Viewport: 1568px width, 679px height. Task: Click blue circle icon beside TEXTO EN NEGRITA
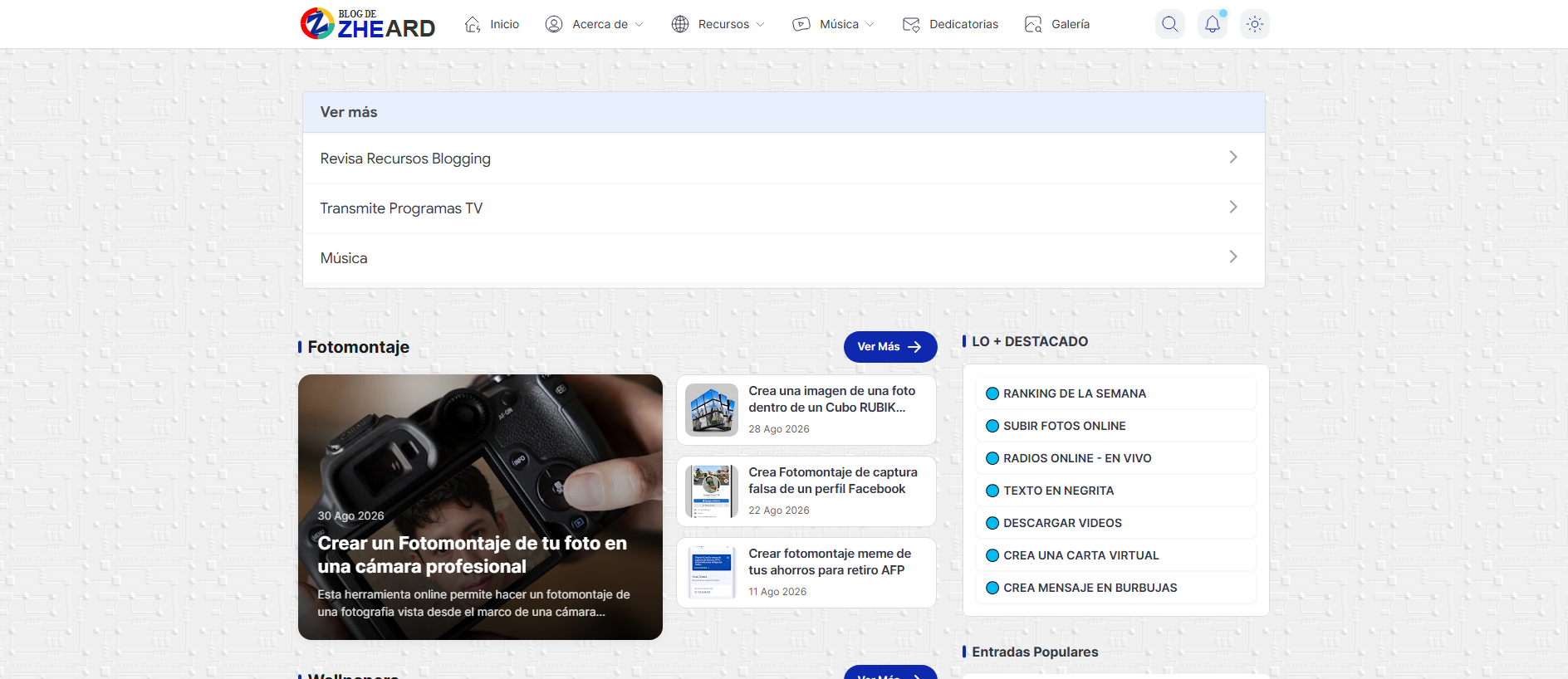point(992,491)
